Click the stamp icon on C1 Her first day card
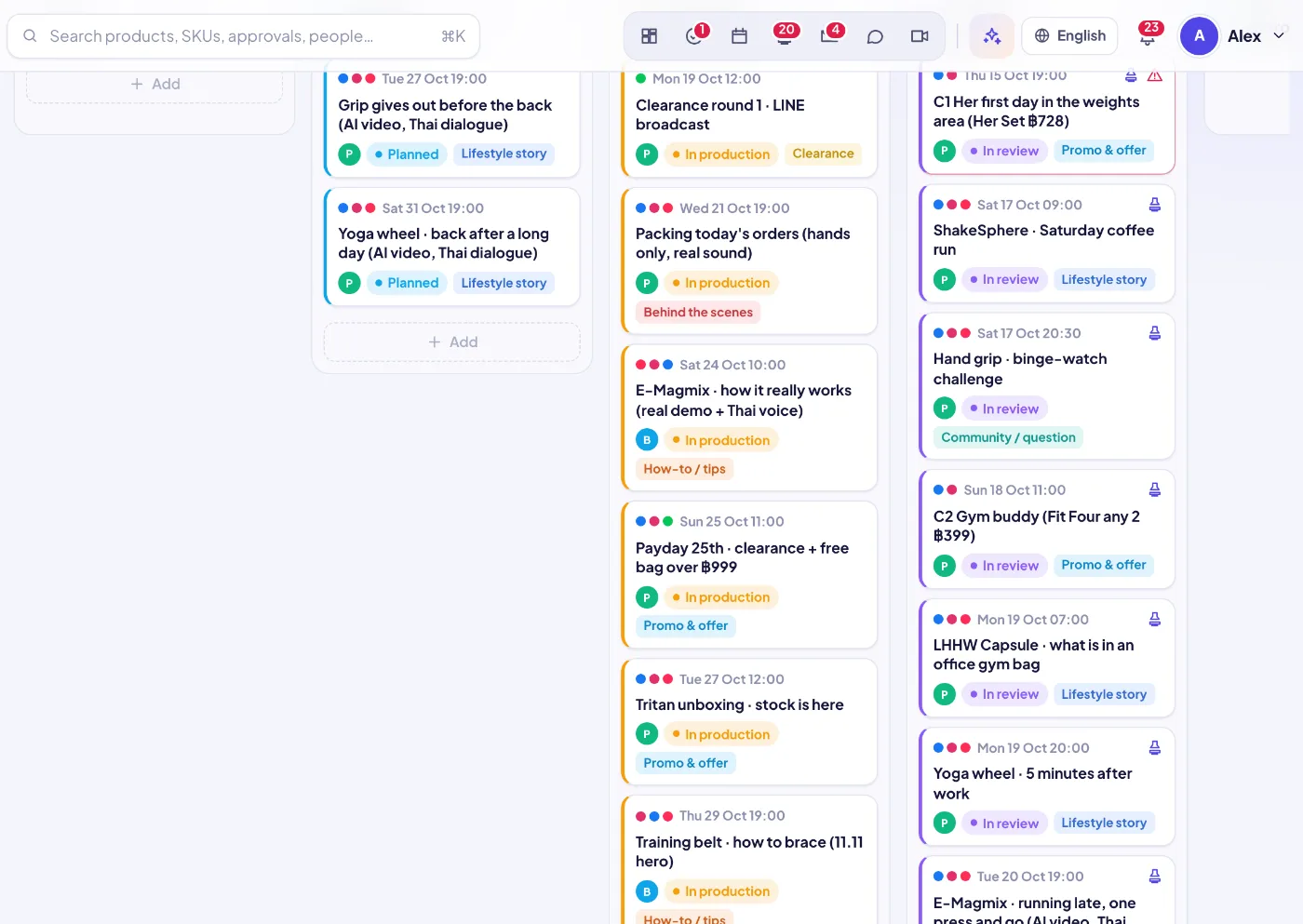Screen dimensions: 1303x924 point(1131,76)
